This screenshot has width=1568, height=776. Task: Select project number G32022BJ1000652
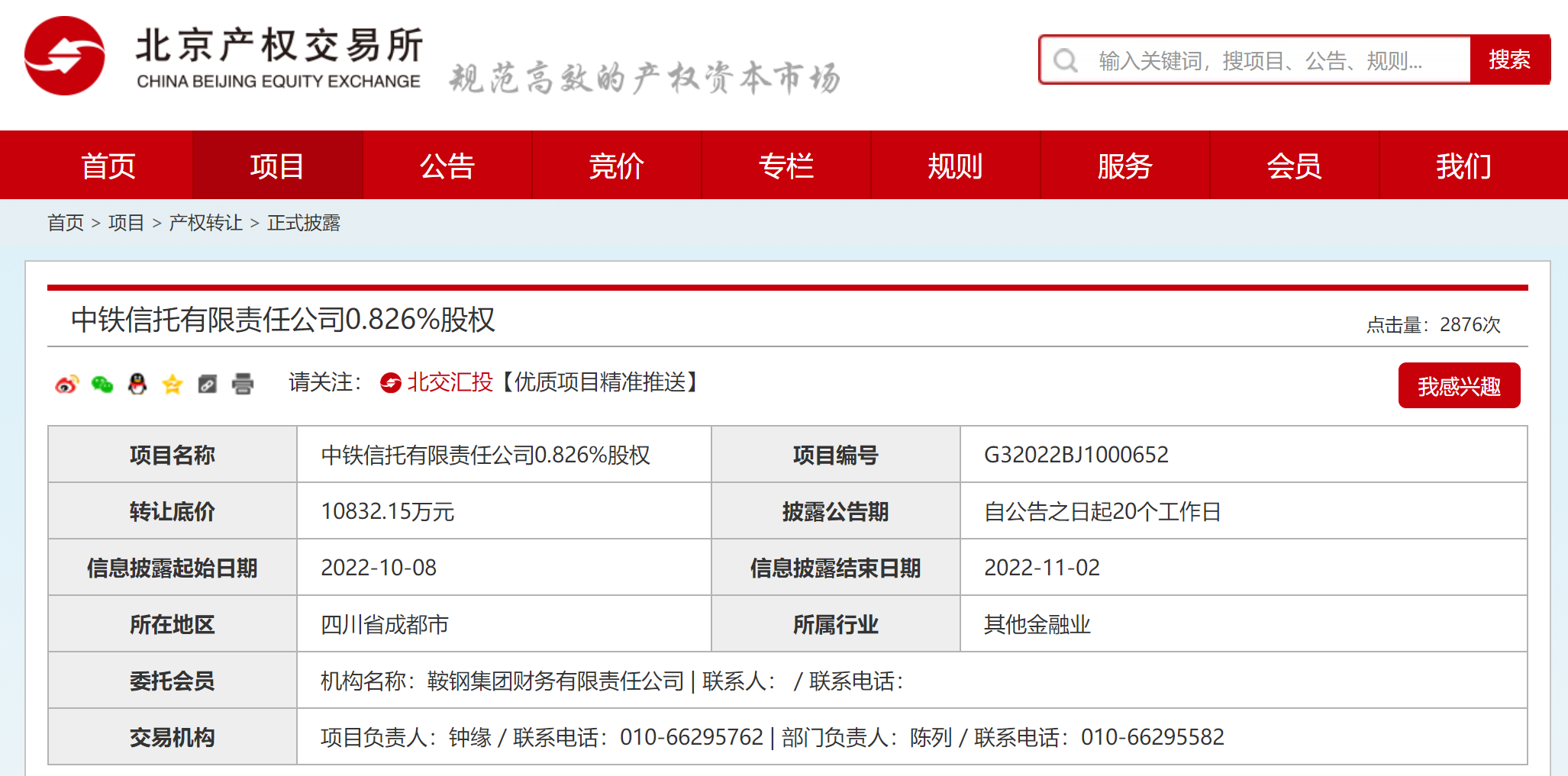(1076, 455)
